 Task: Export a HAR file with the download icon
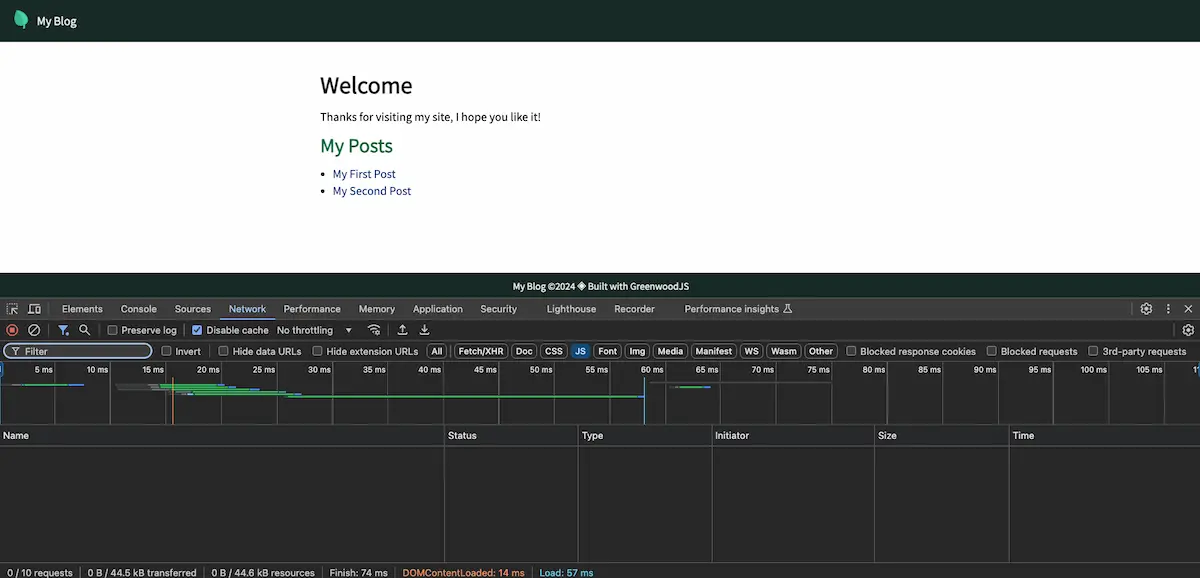(x=424, y=330)
